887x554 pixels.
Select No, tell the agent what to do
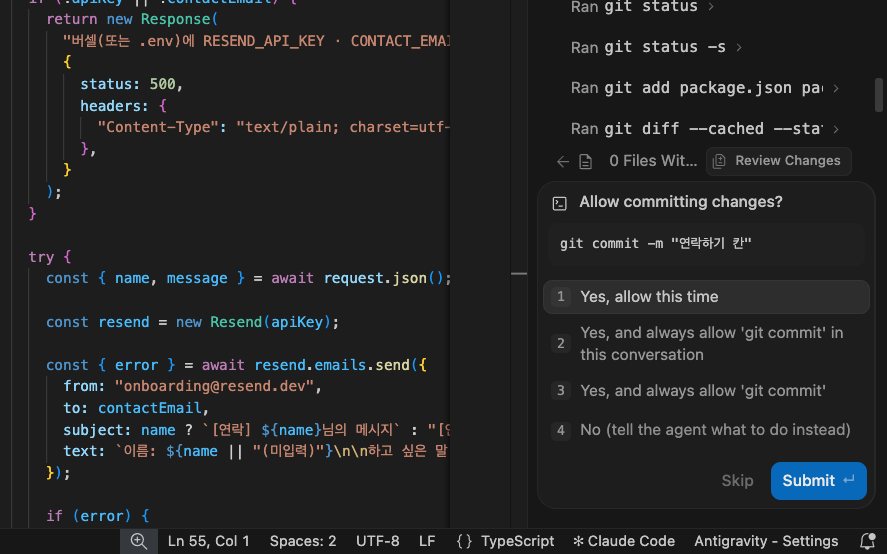tap(706, 430)
